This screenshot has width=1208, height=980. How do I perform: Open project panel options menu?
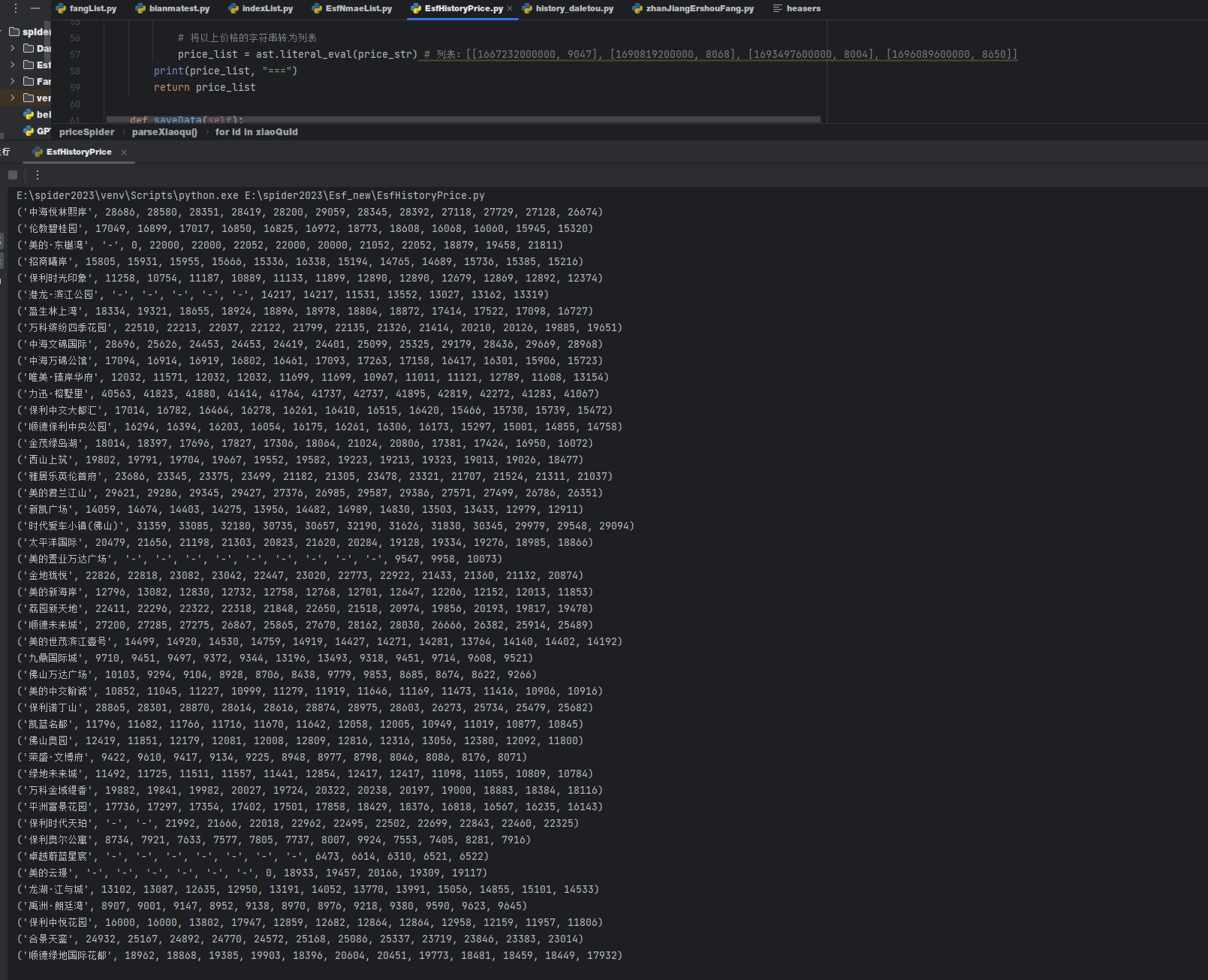pos(16,8)
